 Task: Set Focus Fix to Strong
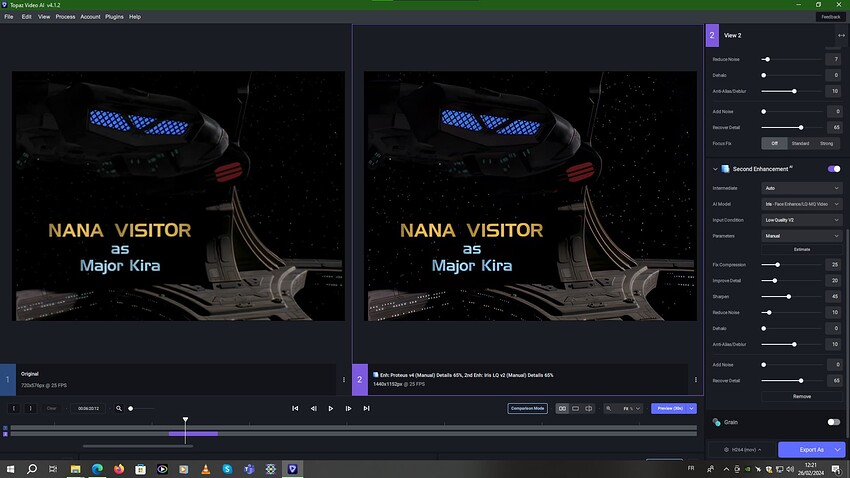point(826,143)
